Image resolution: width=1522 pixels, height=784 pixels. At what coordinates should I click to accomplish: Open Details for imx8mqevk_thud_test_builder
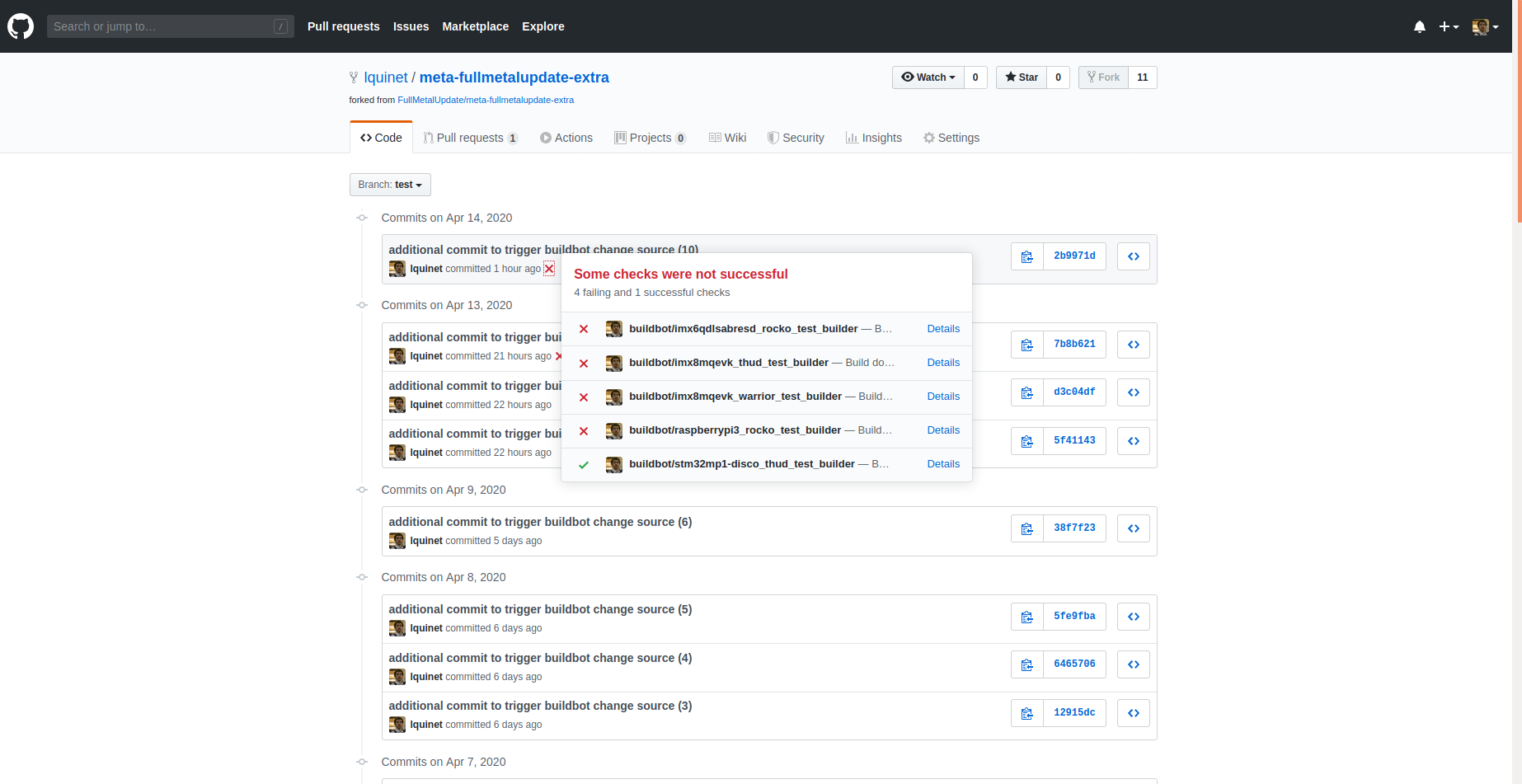943,363
